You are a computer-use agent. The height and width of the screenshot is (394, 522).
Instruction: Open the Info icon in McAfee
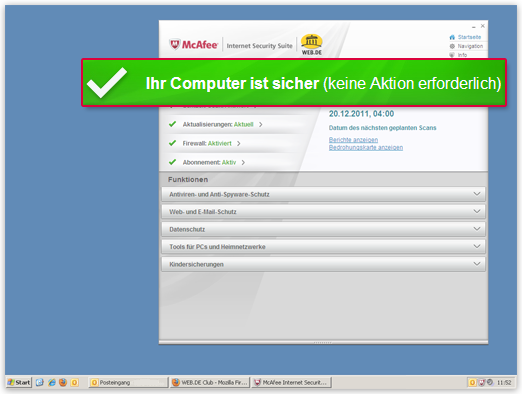coord(452,55)
